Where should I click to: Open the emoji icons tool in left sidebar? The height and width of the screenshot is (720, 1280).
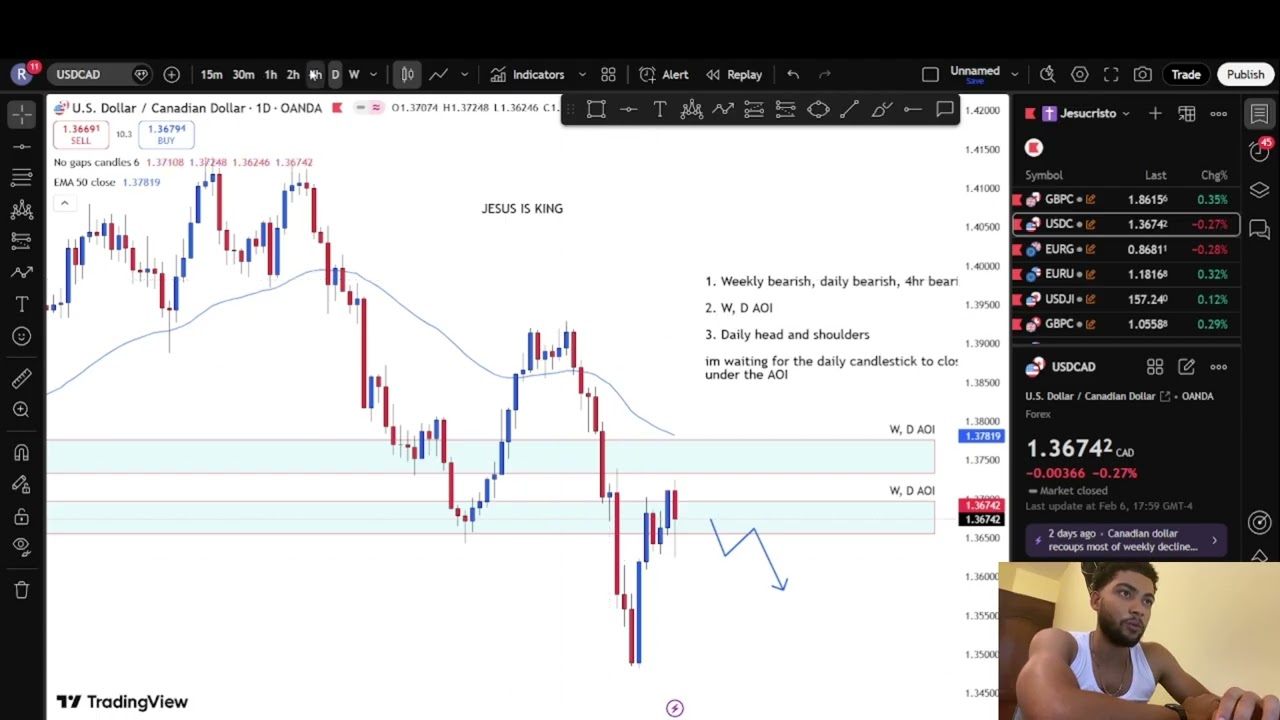click(x=22, y=336)
